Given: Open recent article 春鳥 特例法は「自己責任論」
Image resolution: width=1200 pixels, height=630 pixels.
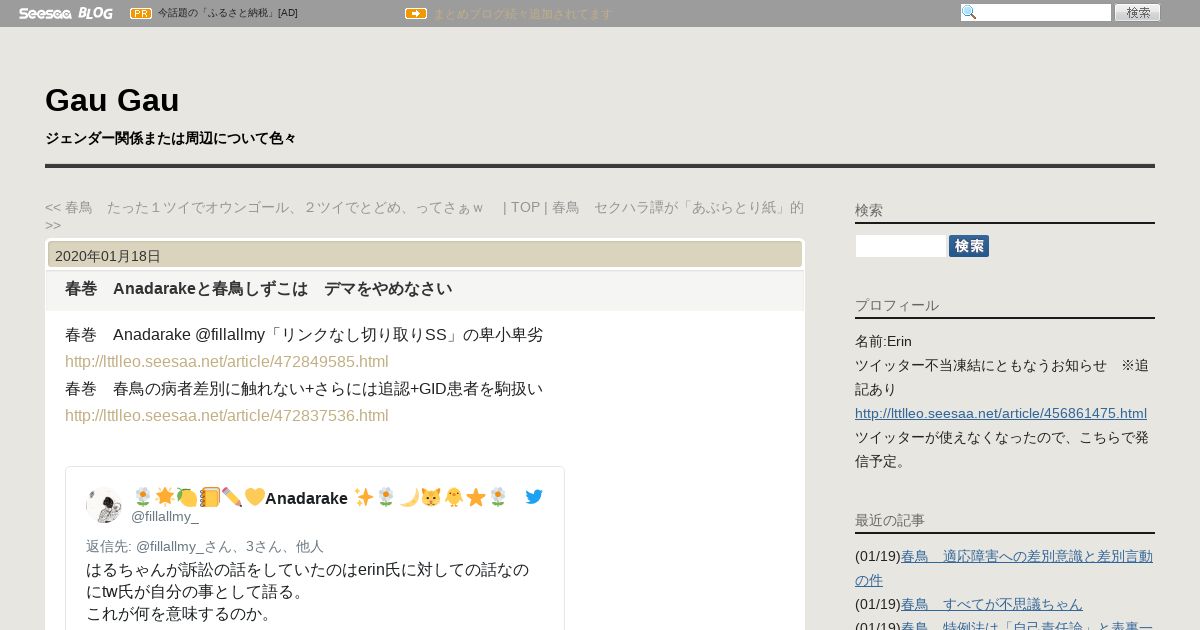Looking at the screenshot, I should click(1027, 626).
